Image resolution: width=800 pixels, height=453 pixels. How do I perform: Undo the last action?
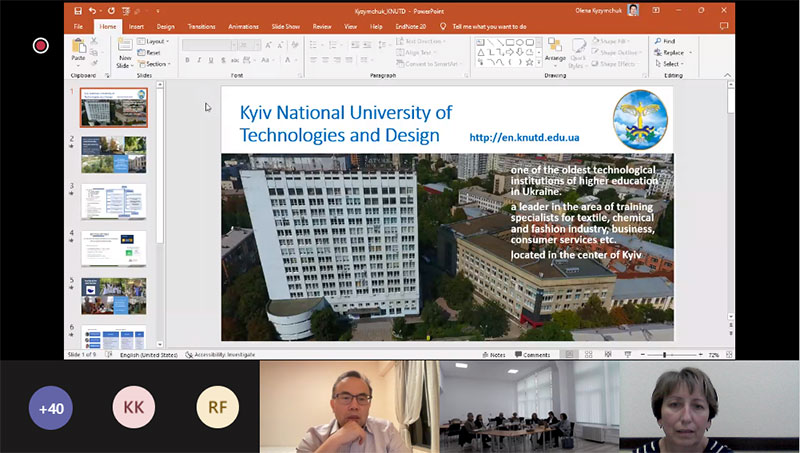click(92, 11)
